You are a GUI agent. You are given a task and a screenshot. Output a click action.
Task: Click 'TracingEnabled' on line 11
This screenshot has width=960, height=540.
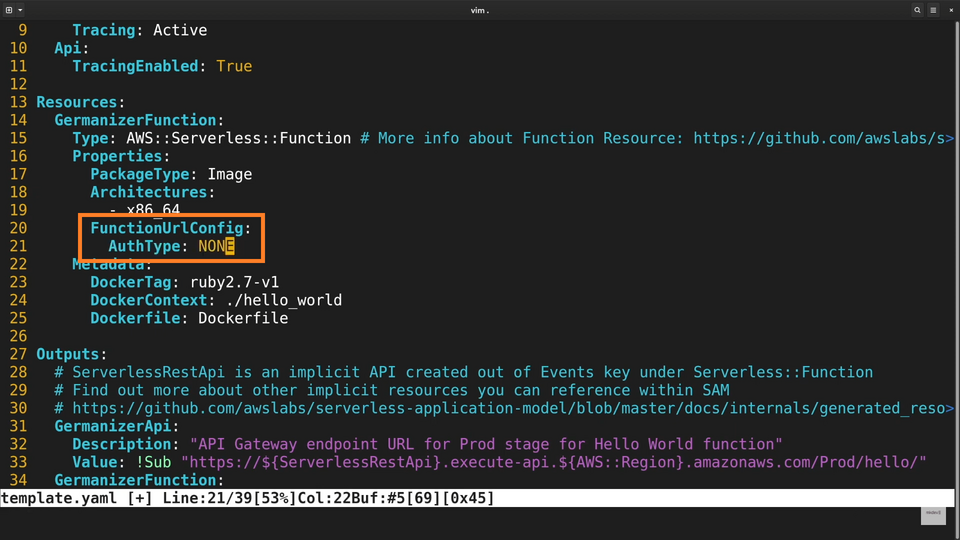point(135,66)
